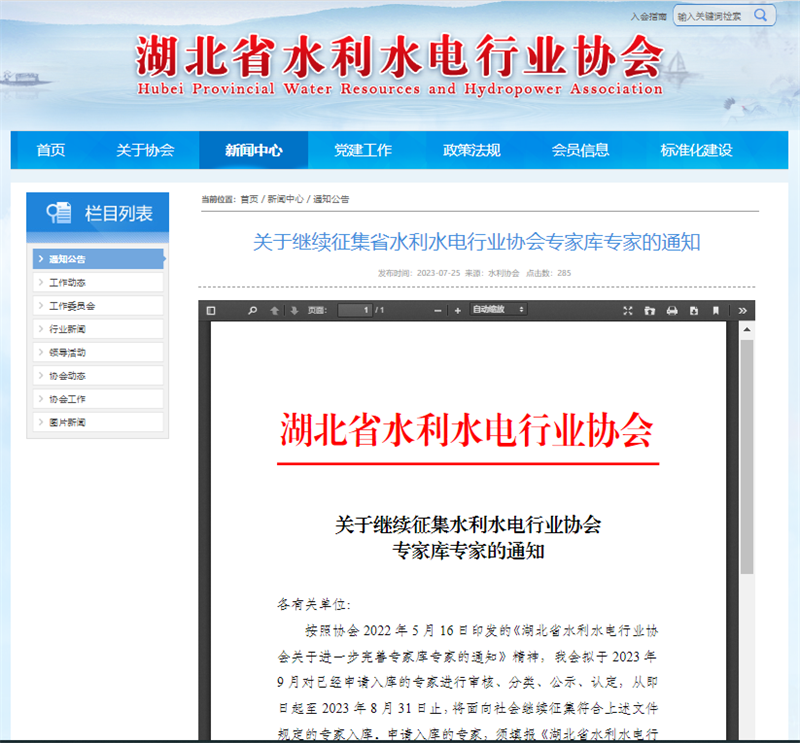The width and height of the screenshot is (800, 743).
Task: Go to the previous PDF page
Action: [x=276, y=310]
